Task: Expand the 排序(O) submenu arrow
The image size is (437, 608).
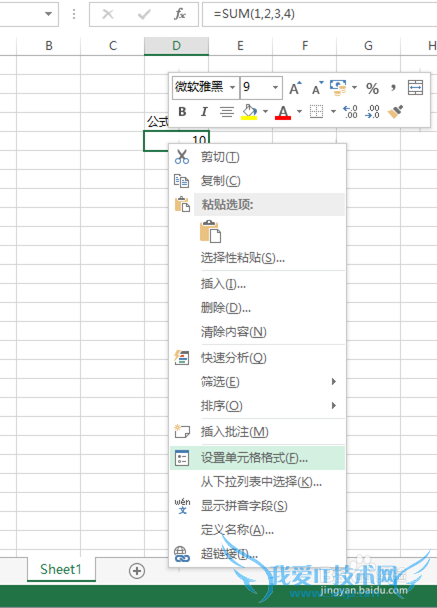Action: (333, 406)
